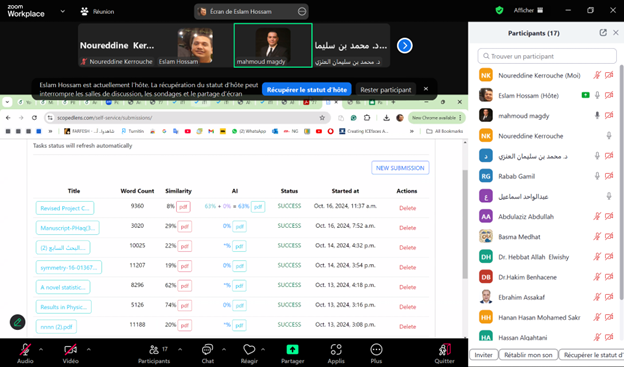Click the Rester participant button
This screenshot has height=367, width=624.
click(386, 90)
